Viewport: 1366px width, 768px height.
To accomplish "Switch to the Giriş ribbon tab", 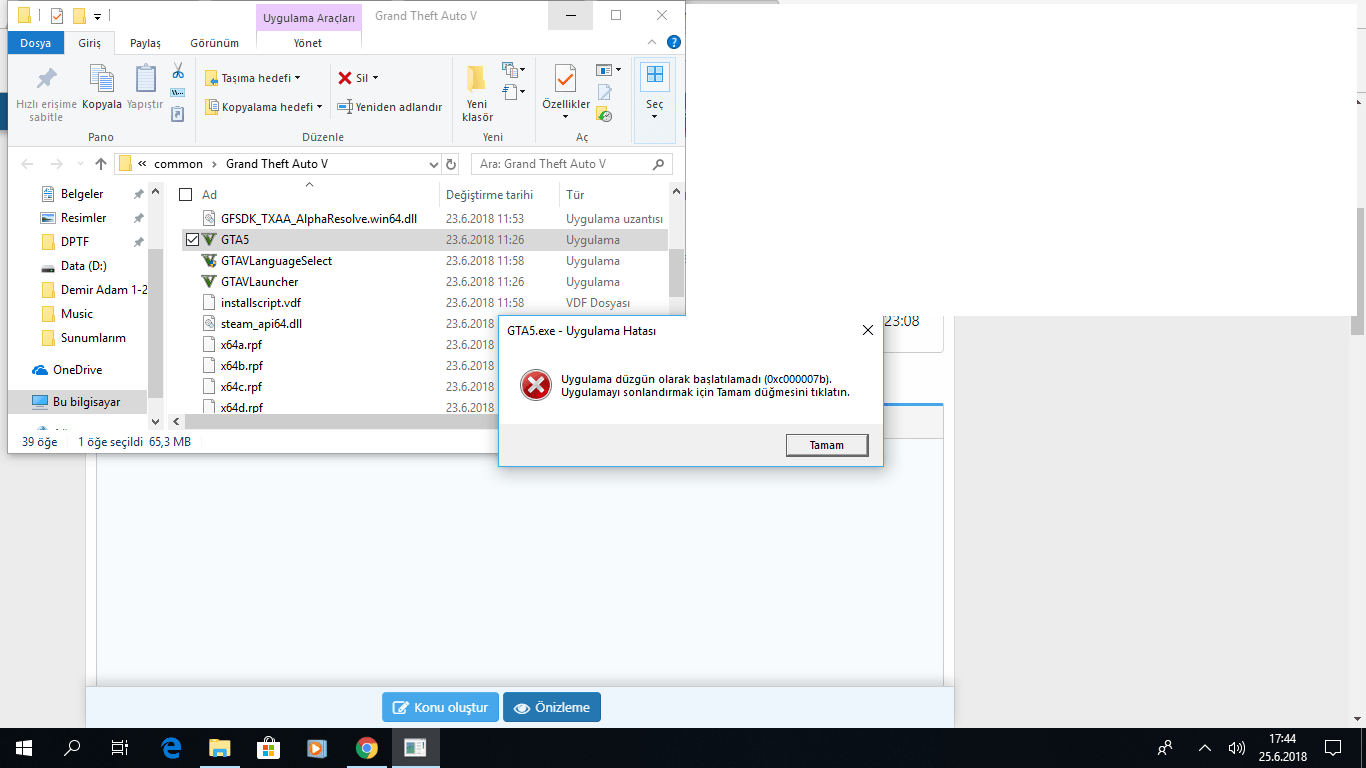I will click(x=90, y=43).
